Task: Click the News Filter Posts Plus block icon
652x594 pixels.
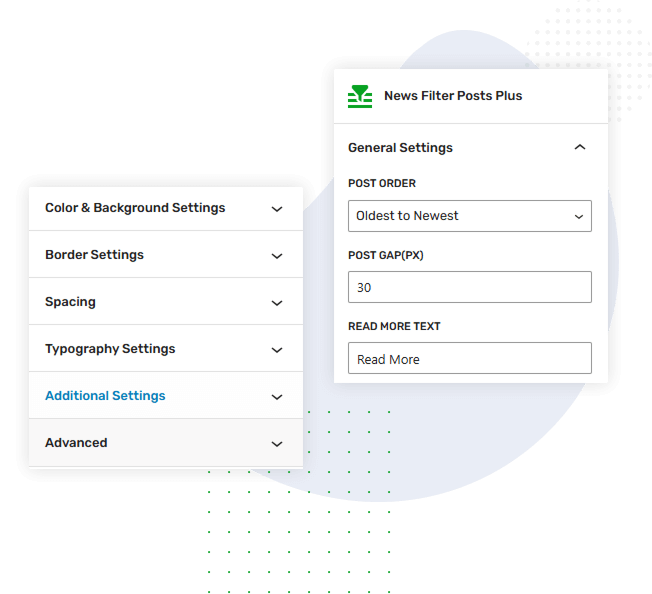Action: 359,96
